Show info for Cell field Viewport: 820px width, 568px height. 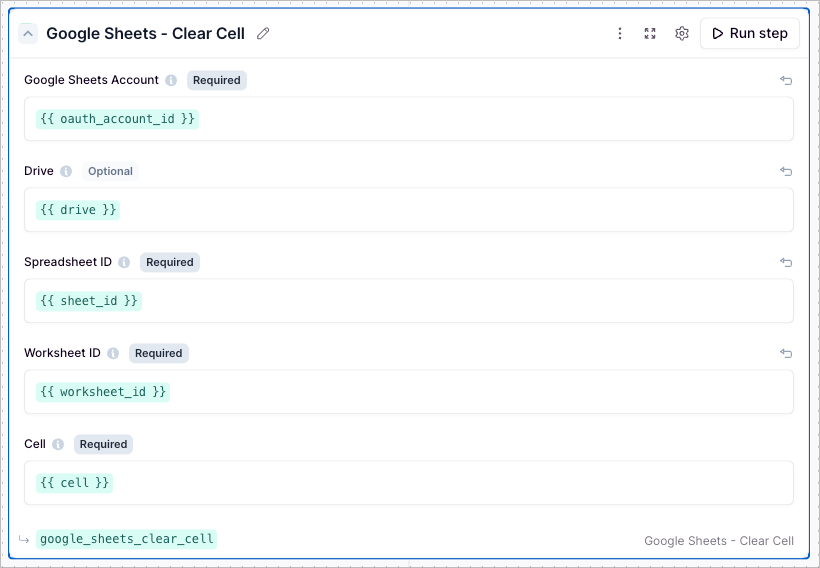coord(58,445)
